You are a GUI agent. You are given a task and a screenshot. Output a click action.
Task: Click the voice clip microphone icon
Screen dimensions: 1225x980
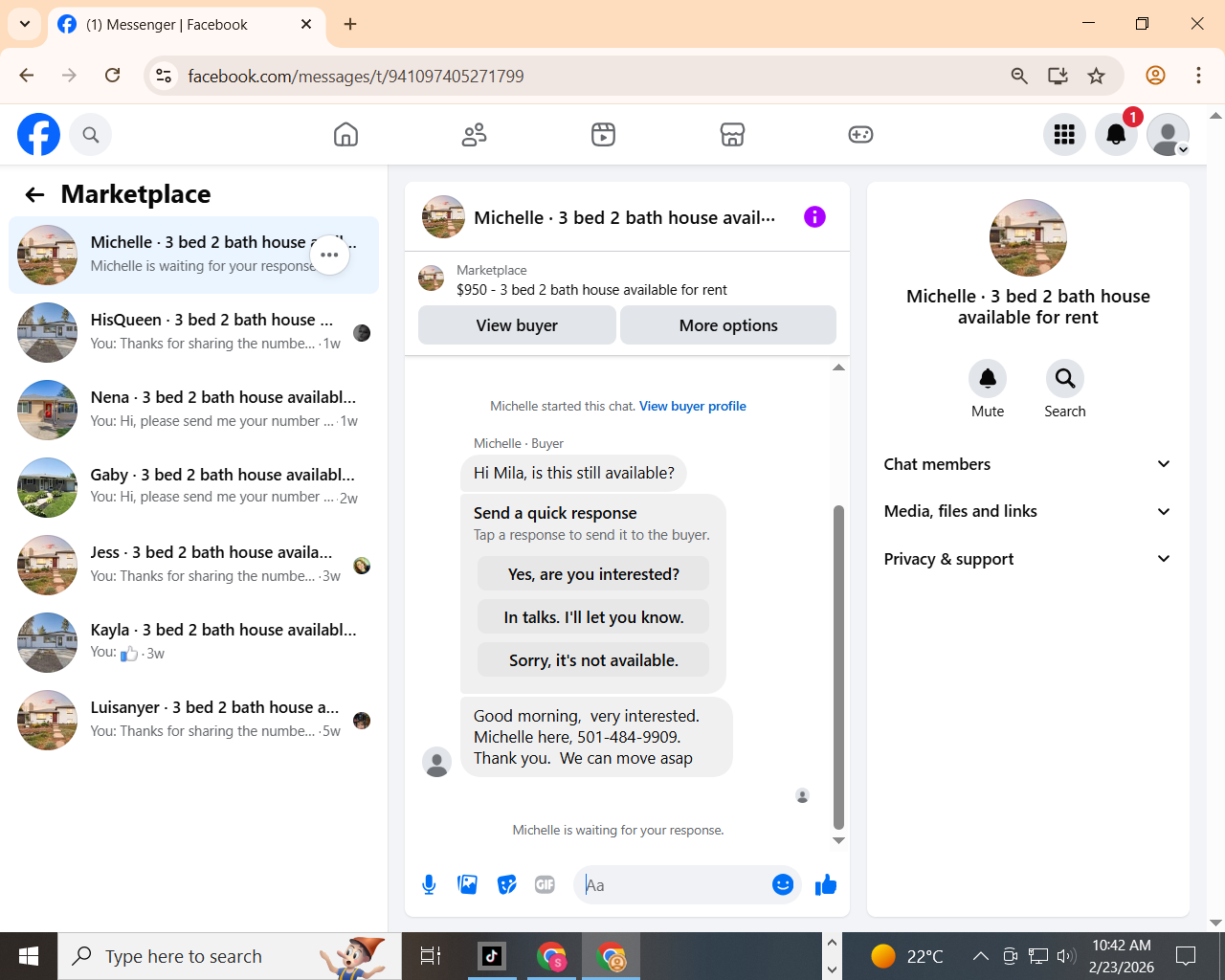[429, 885]
